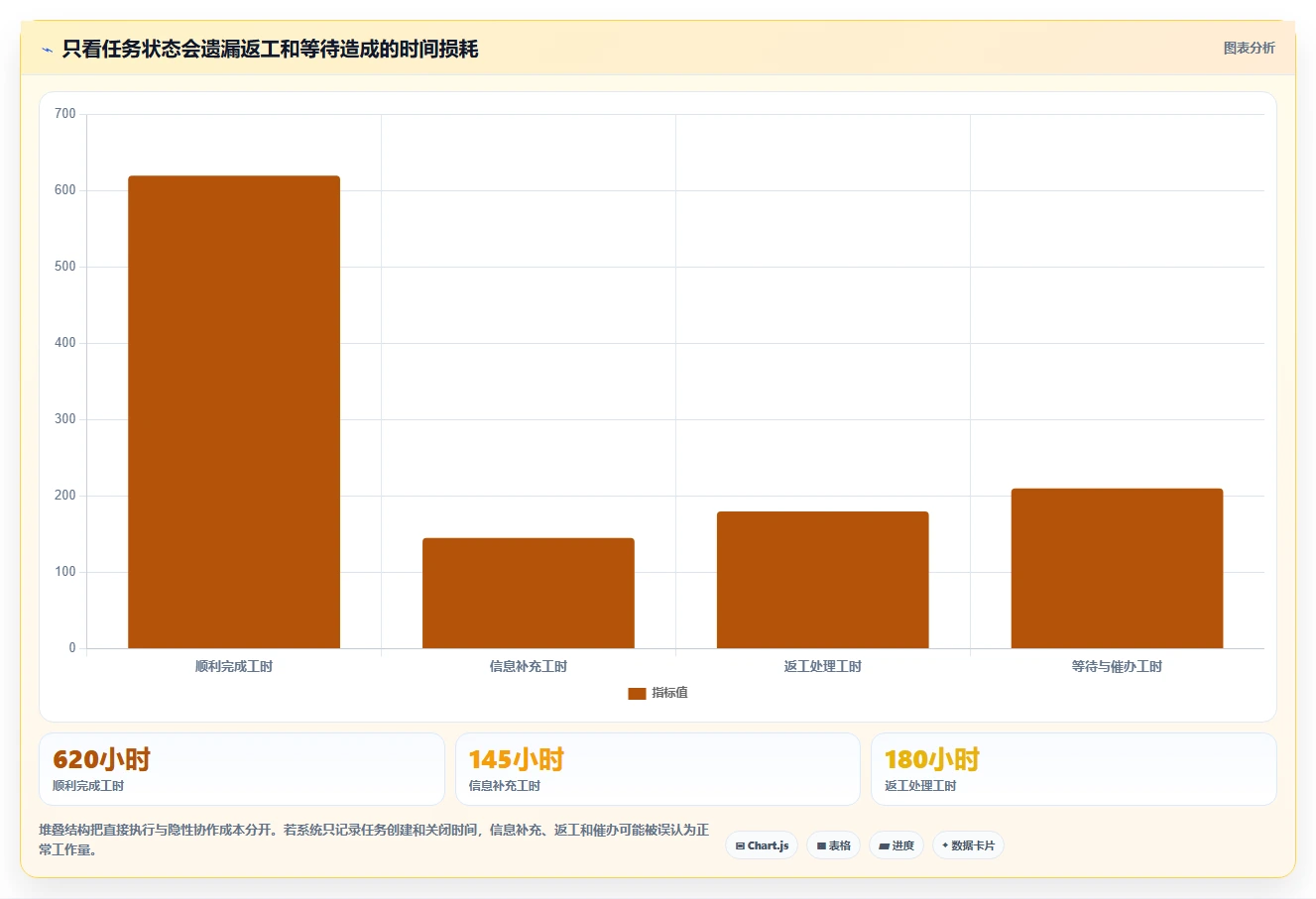This screenshot has height=899, width=1316.
Task: Click y-axis value 700
Action: pyautogui.click(x=65, y=114)
